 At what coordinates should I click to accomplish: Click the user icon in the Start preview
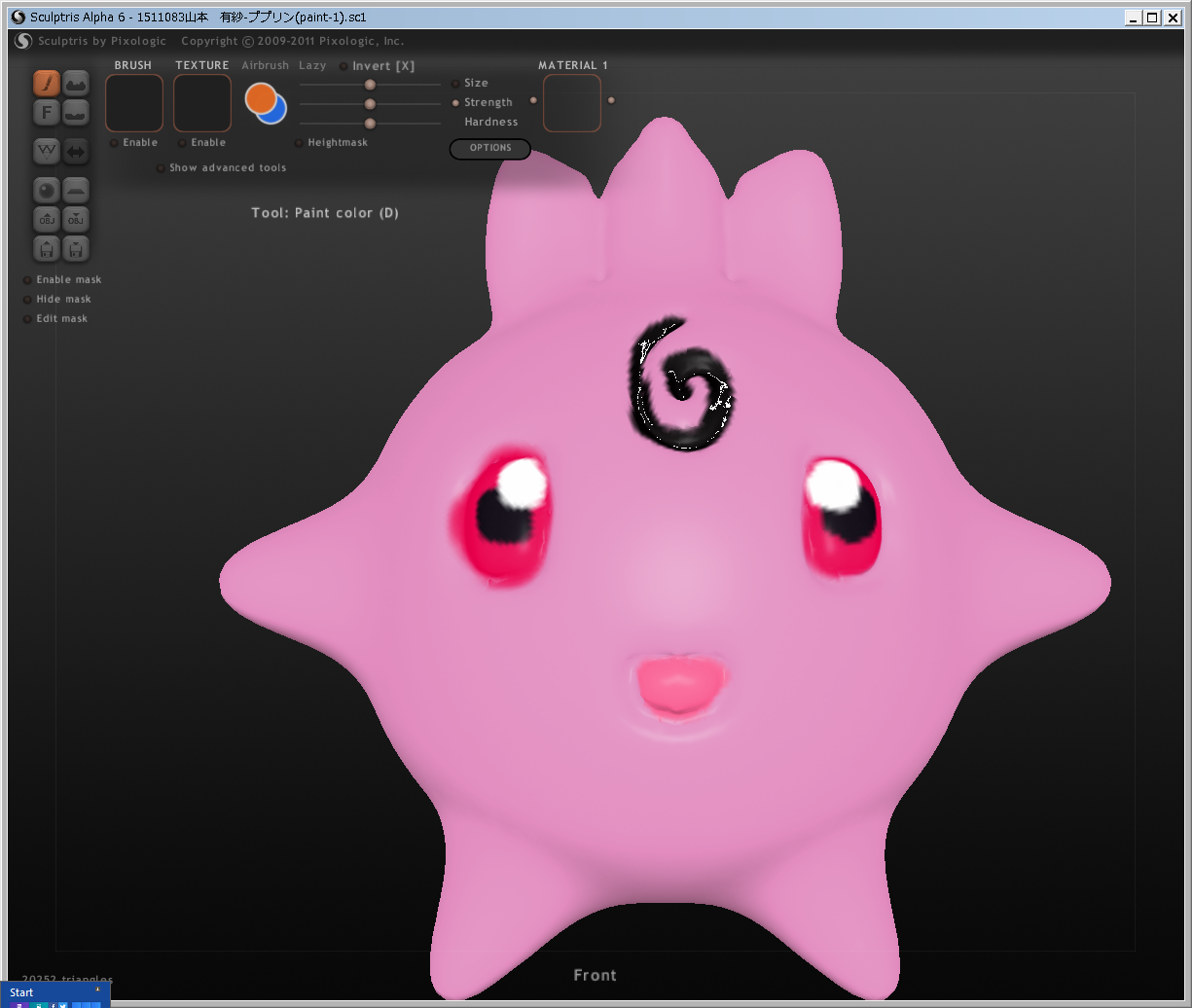(x=97, y=989)
